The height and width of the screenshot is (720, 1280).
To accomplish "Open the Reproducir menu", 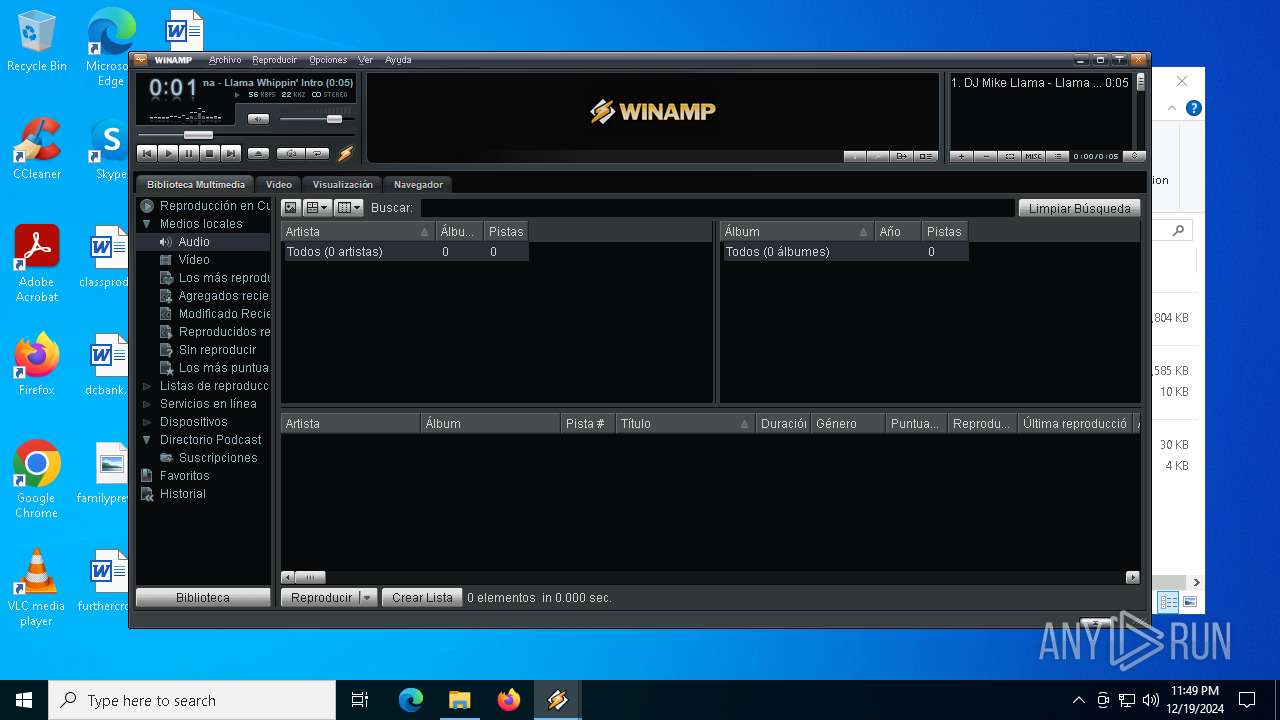I will tap(275, 60).
